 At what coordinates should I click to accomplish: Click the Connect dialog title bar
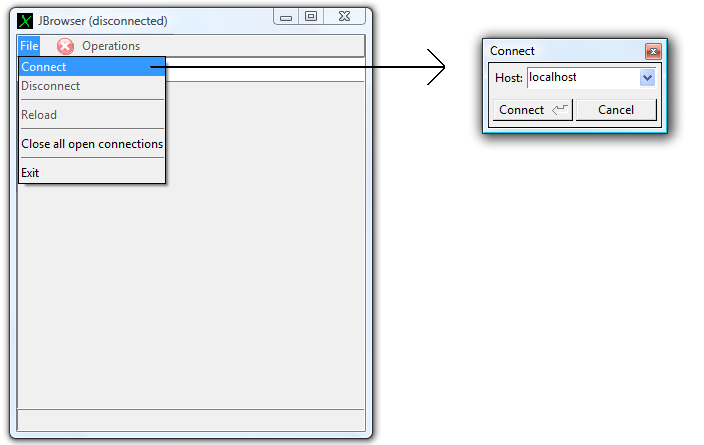click(560, 51)
